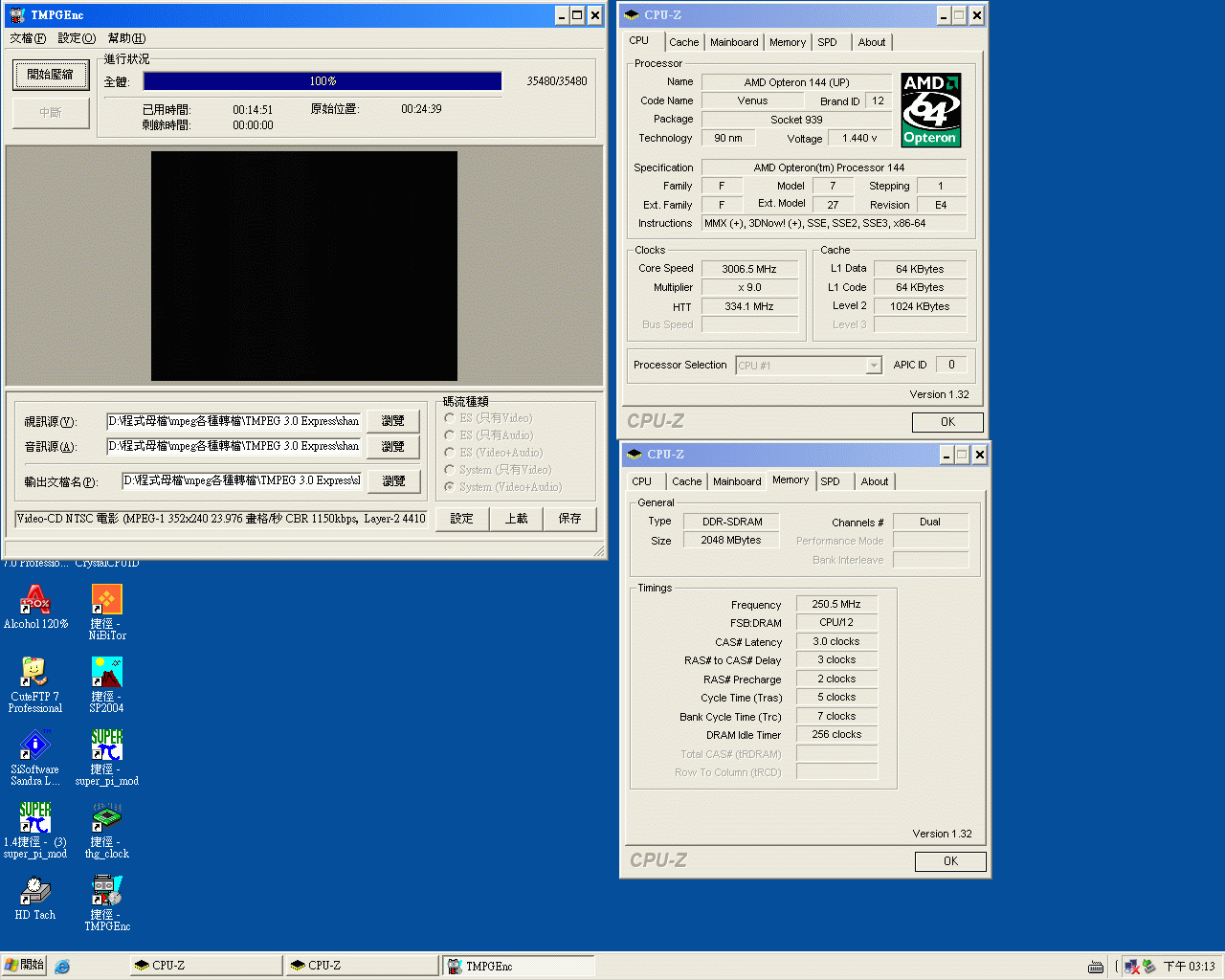Open the 文檔(F) menu in TMPGEnc

tap(28, 38)
